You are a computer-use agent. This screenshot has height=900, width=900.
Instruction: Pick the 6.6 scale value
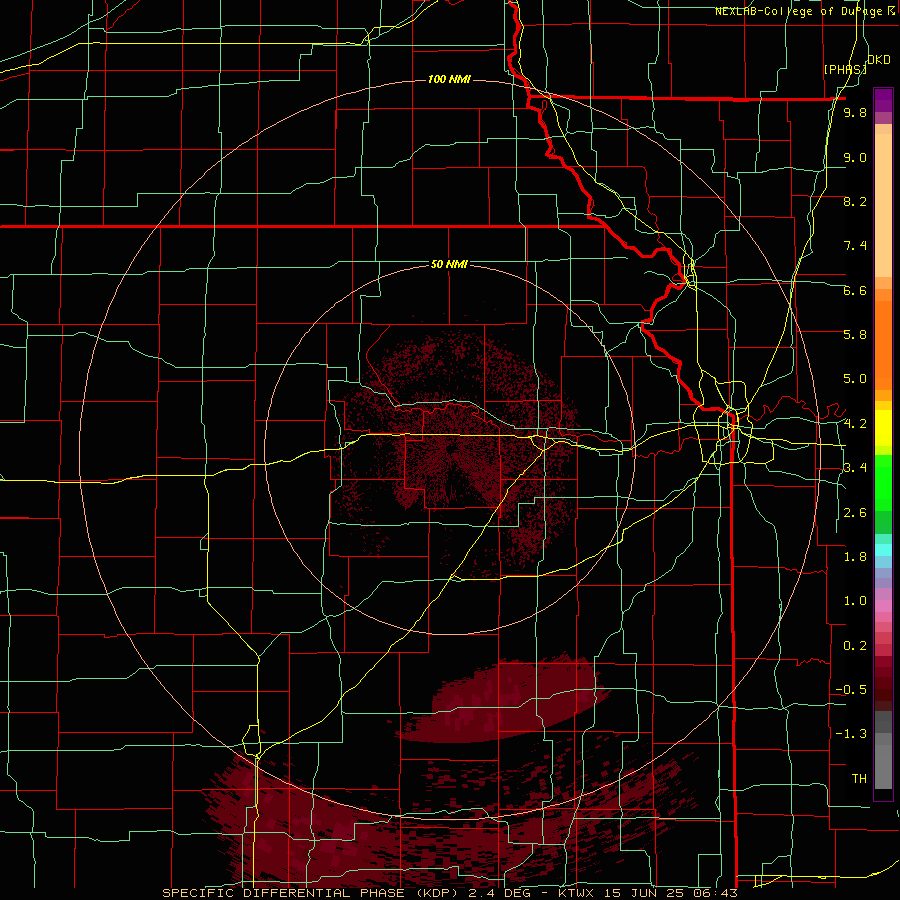[855, 290]
